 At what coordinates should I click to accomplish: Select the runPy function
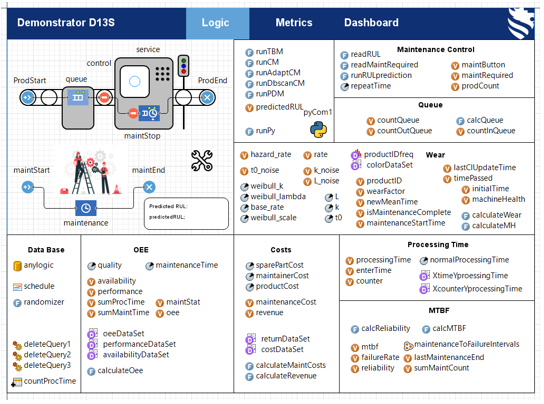pyautogui.click(x=260, y=131)
